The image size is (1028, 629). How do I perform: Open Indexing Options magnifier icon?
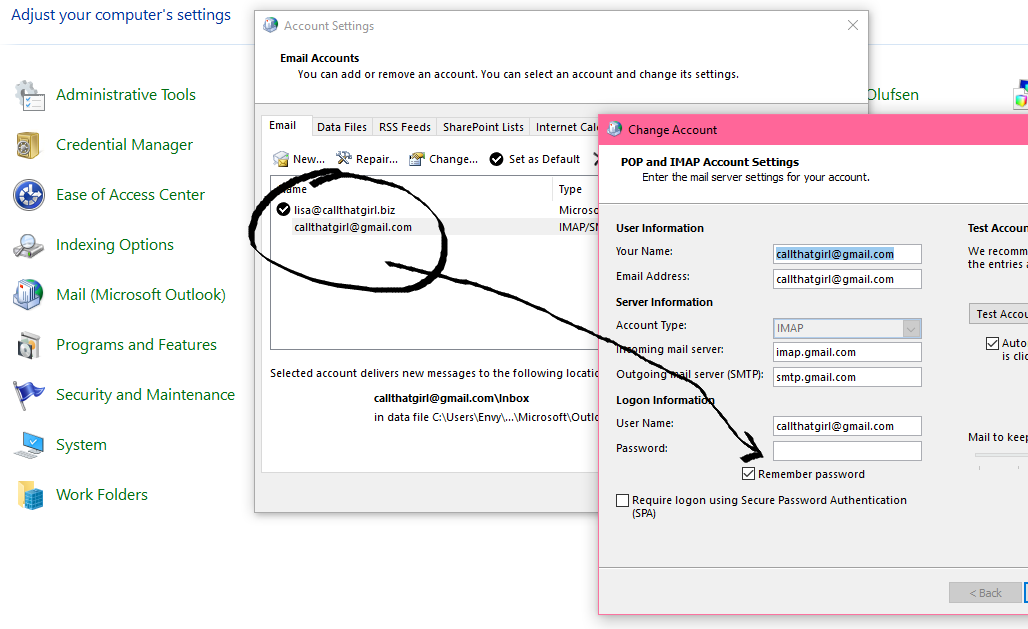[x=28, y=245]
